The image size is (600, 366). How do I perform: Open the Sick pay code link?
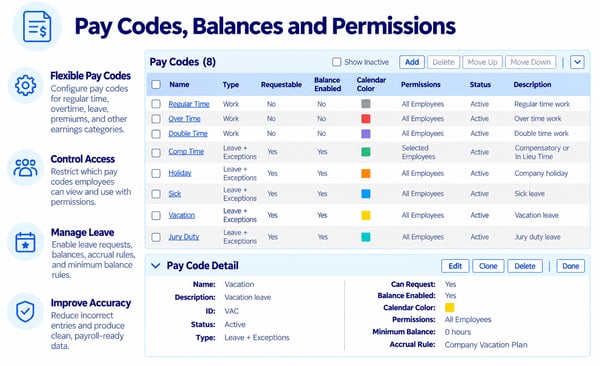174,194
